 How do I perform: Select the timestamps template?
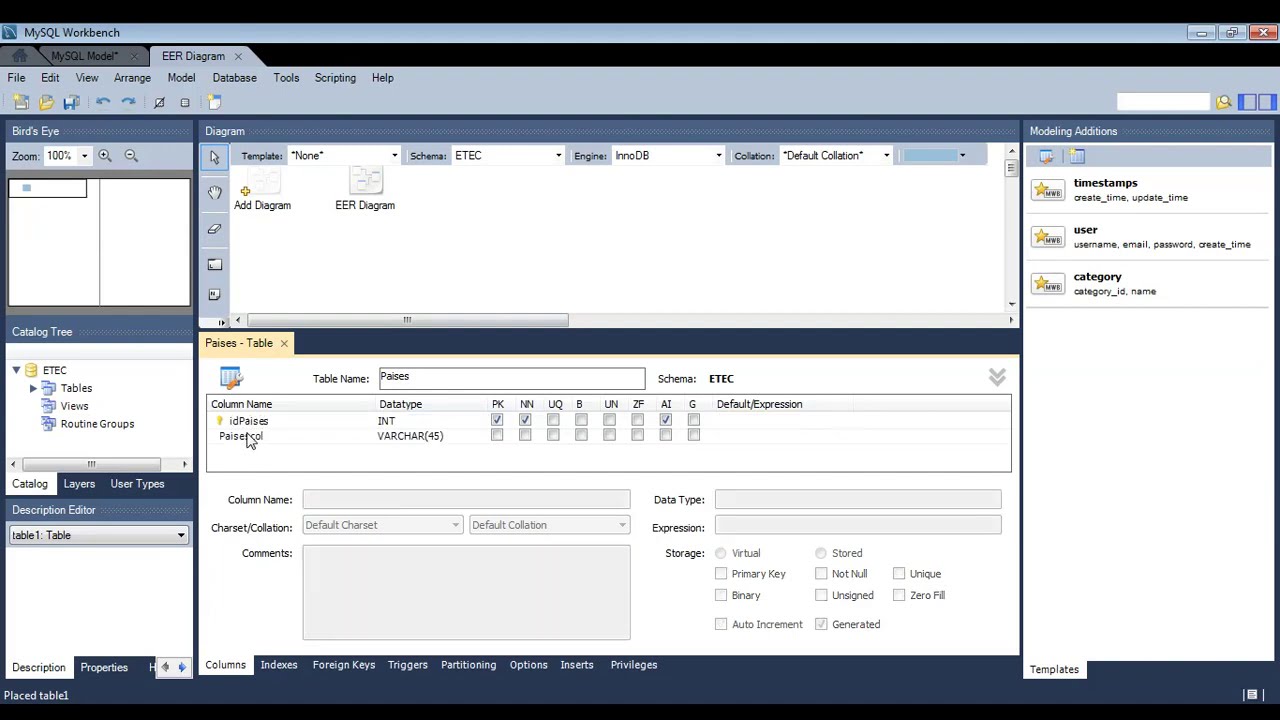tap(1150, 190)
